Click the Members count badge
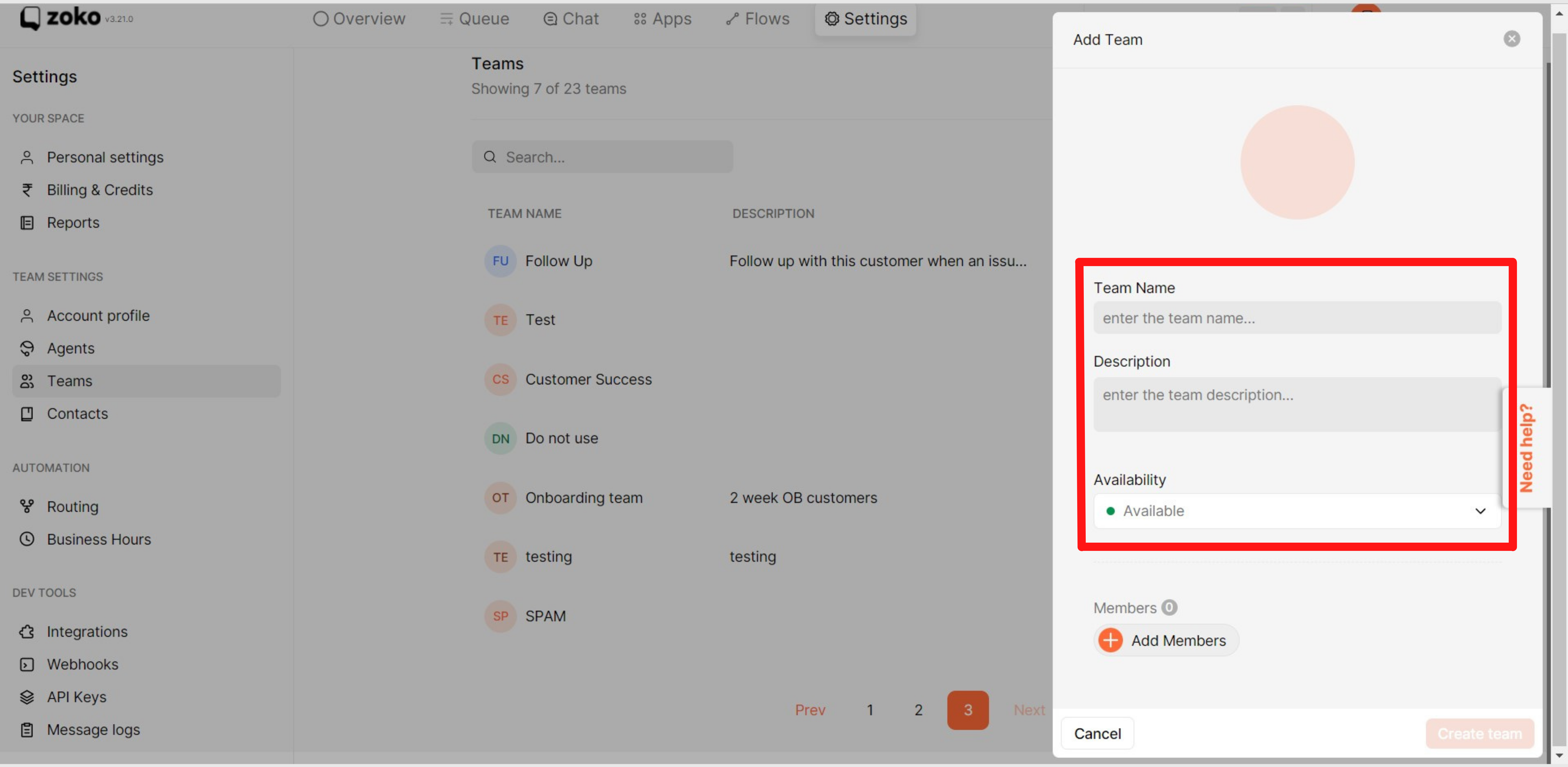Viewport: 1568px width, 767px height. [x=1169, y=607]
